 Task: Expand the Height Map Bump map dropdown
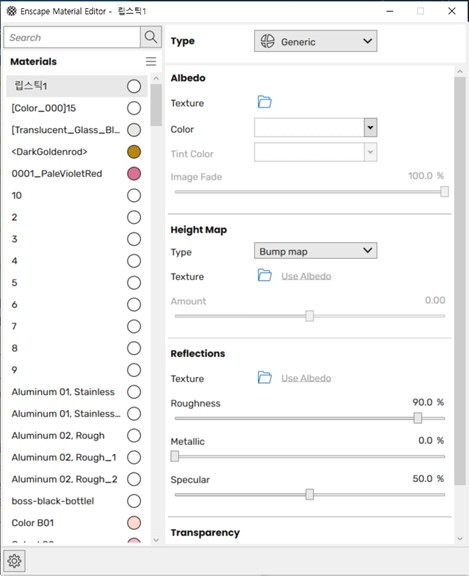tap(315, 251)
